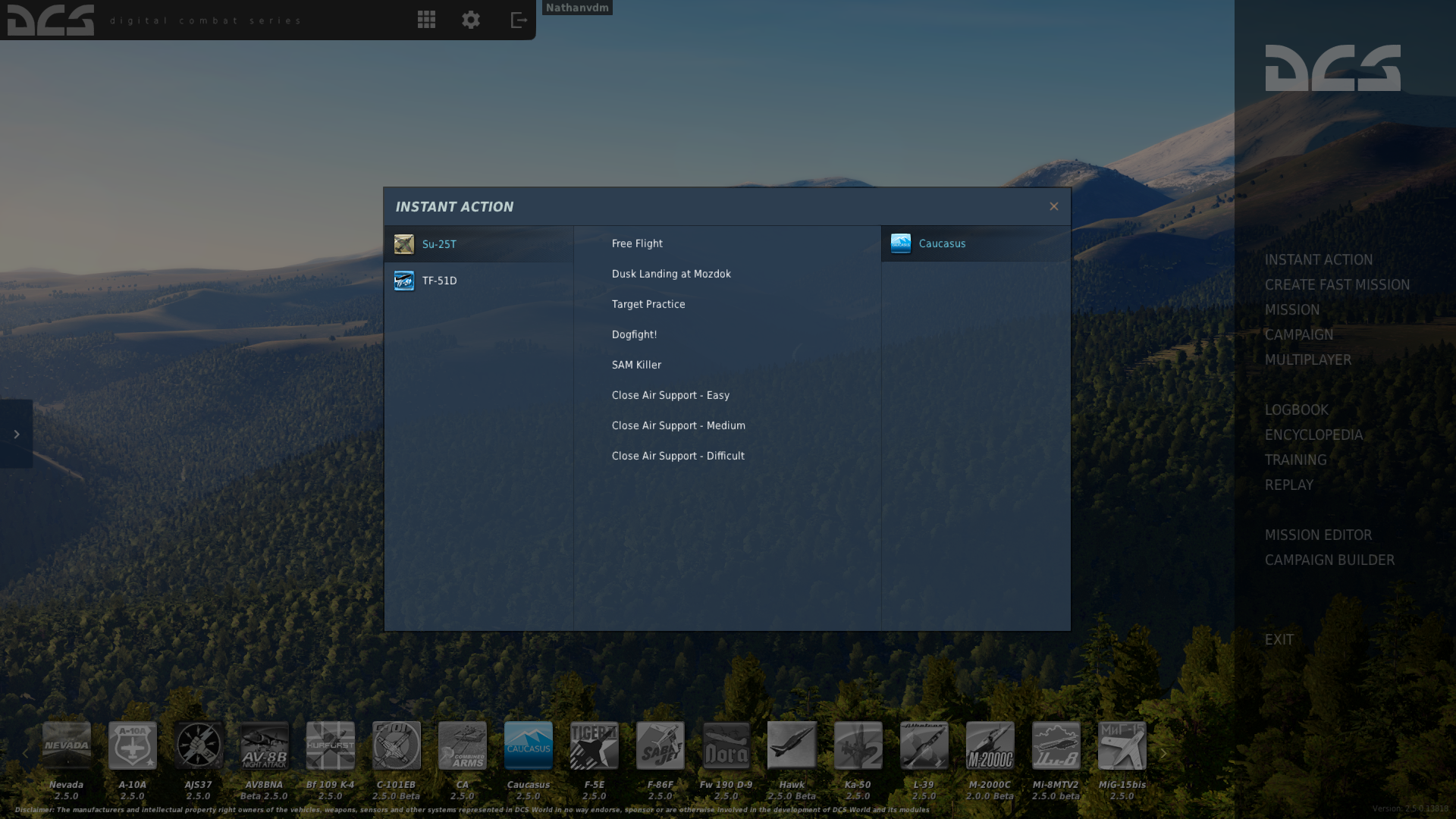The image size is (1456, 819).
Task: Select the Nevada module icon
Action: click(66, 745)
